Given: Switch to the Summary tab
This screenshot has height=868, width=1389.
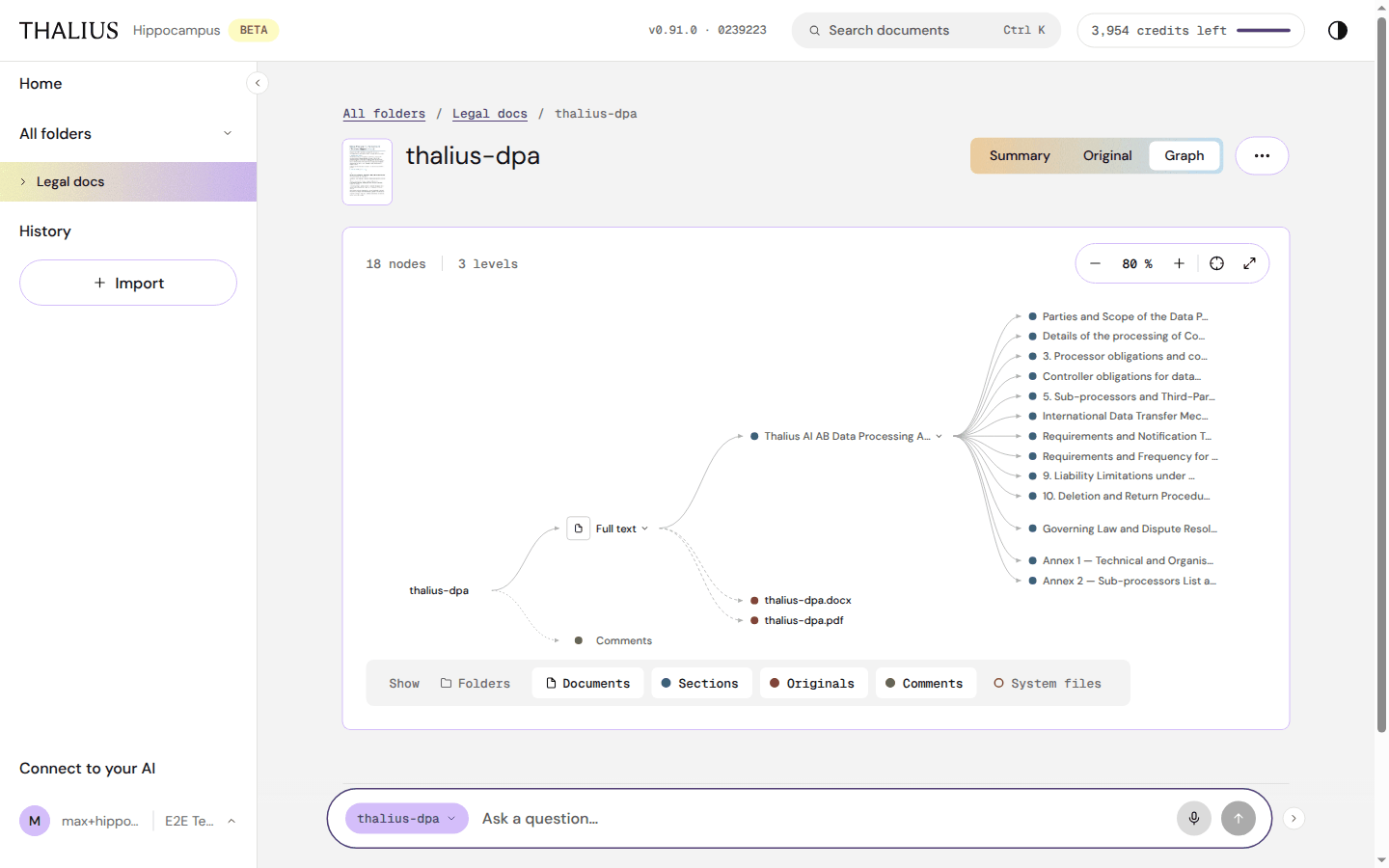Looking at the screenshot, I should (1020, 155).
